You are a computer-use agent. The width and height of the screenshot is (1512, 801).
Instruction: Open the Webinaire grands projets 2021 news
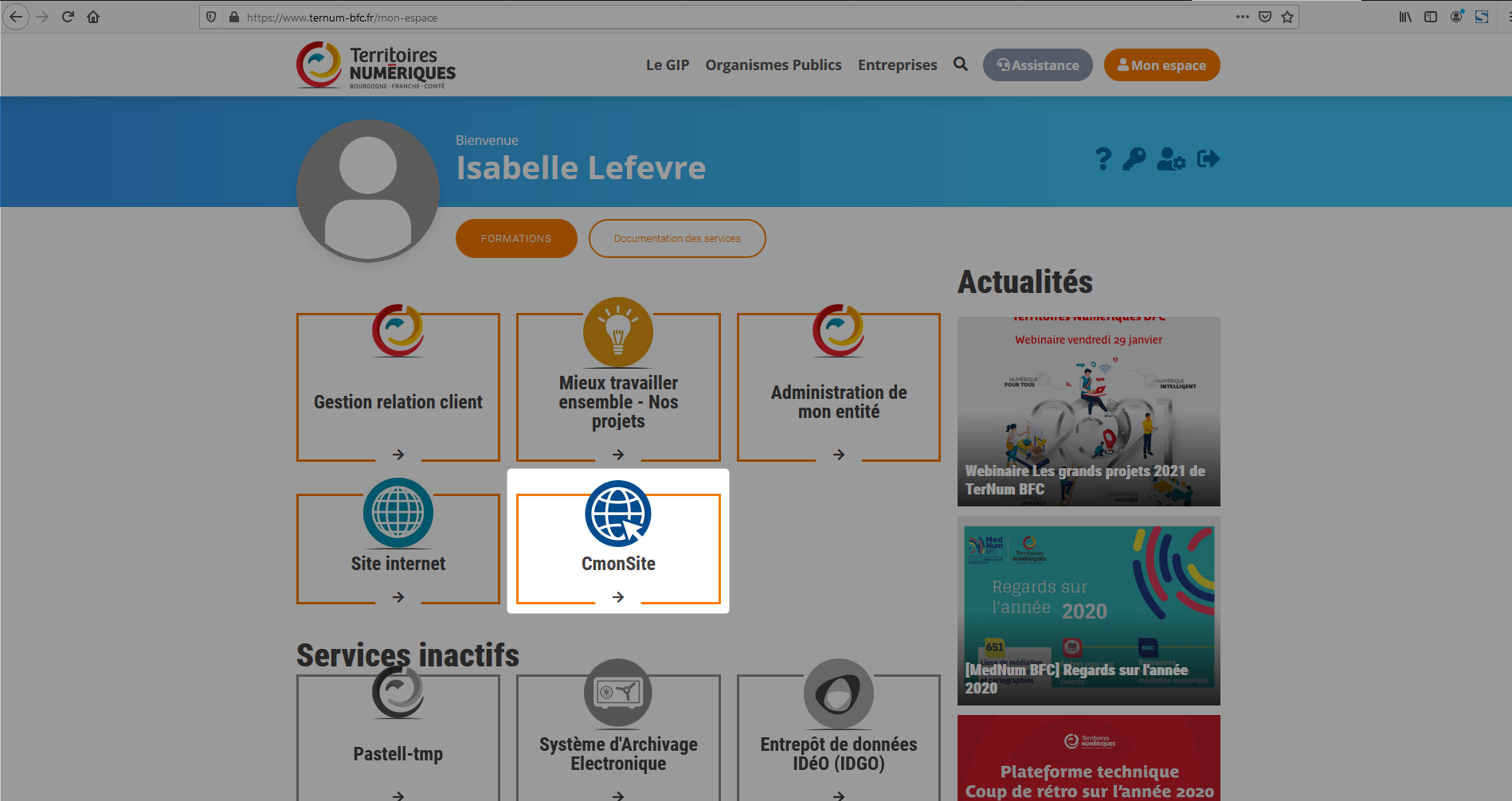pyautogui.click(x=1088, y=412)
